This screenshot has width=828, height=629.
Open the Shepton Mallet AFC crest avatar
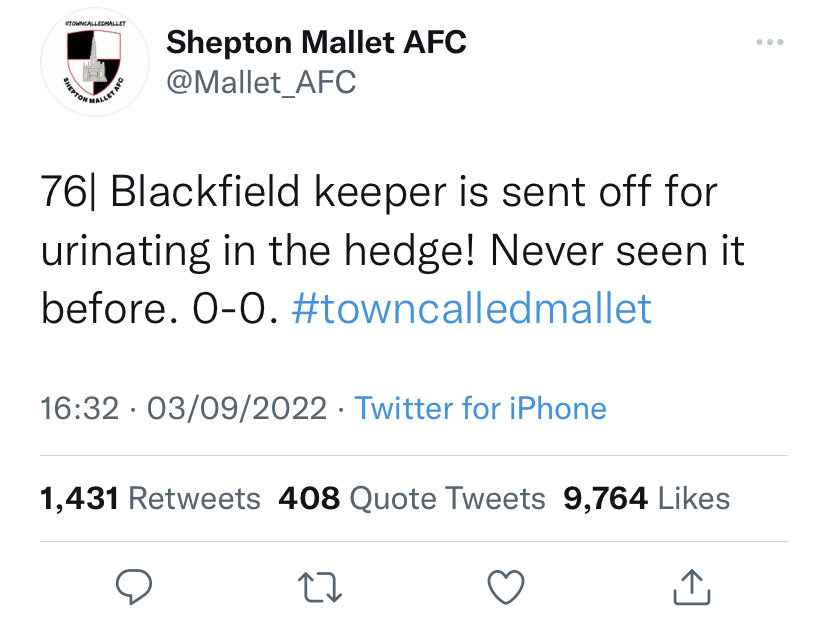94,65
